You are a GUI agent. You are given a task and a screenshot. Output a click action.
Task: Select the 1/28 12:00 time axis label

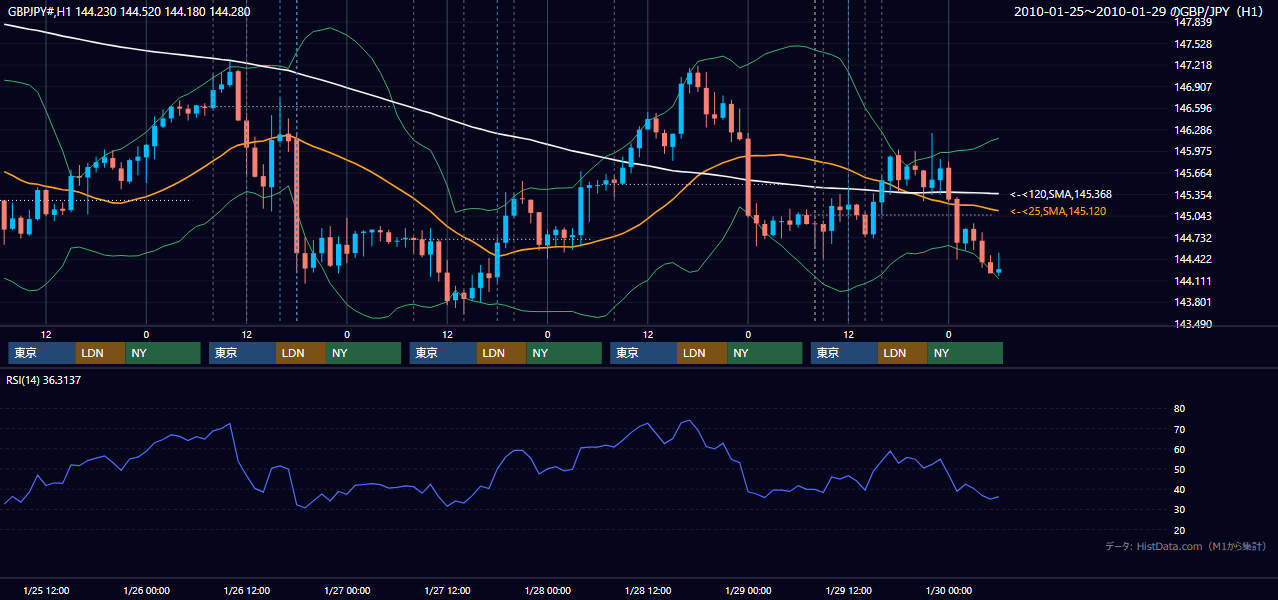tap(648, 590)
